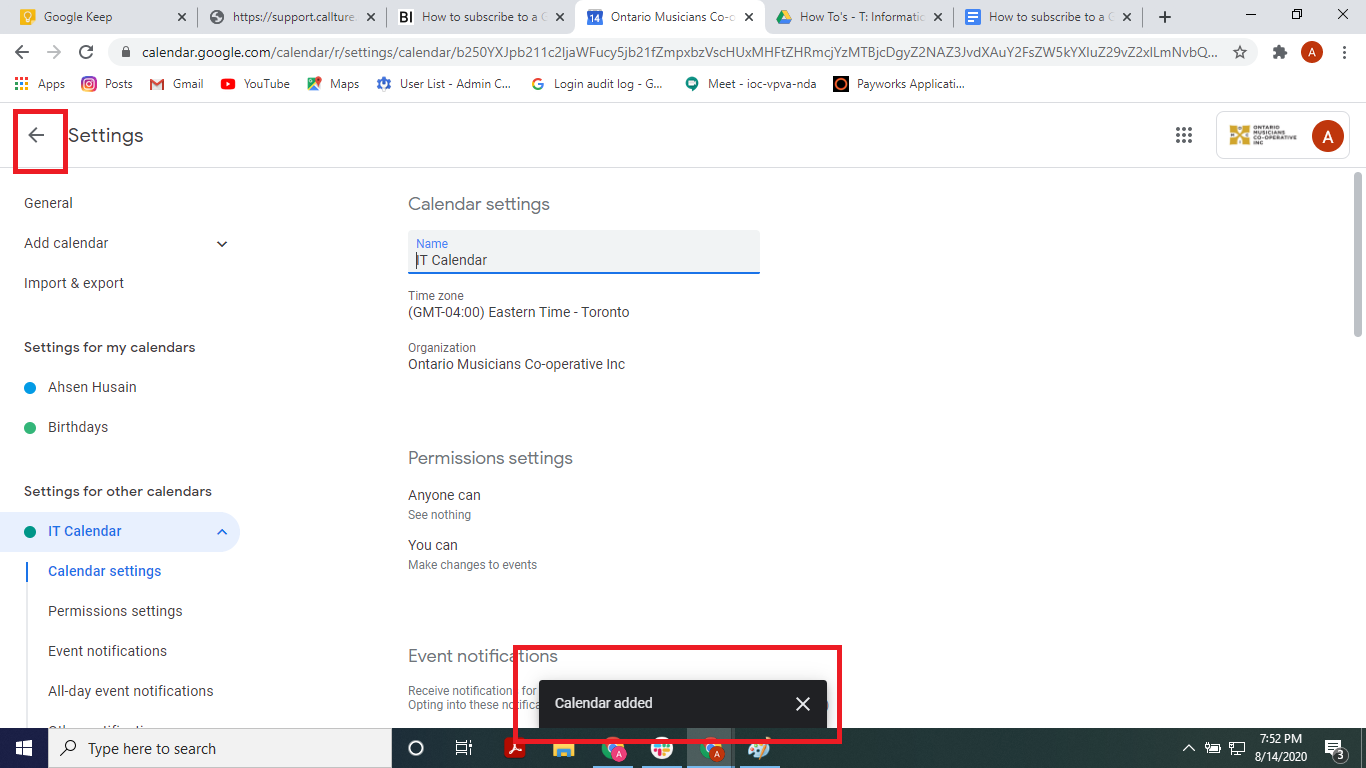Close the Ontario Musicians Co-op calendar tab
Viewport: 1366px width, 768px height.
748,17
